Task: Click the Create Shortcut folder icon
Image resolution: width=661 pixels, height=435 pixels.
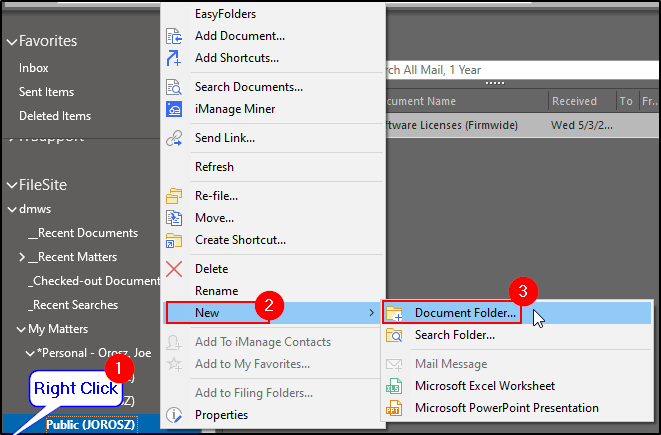Action: 174,240
